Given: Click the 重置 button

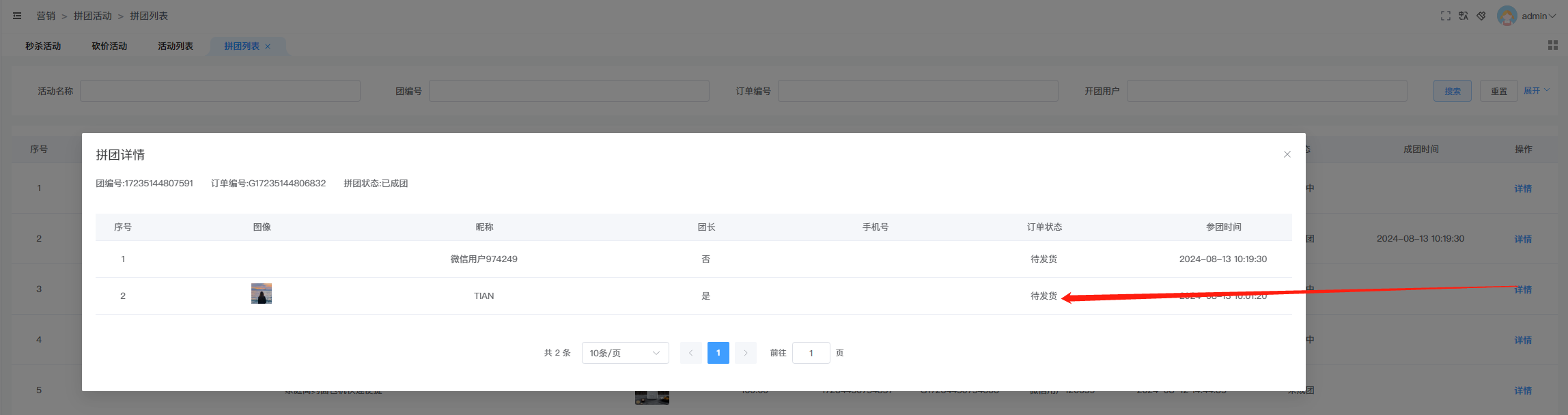Looking at the screenshot, I should [1499, 91].
